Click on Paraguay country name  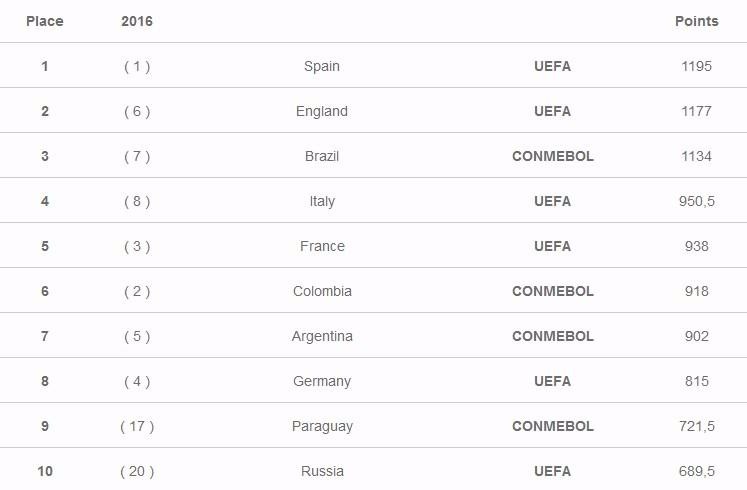[x=322, y=426]
